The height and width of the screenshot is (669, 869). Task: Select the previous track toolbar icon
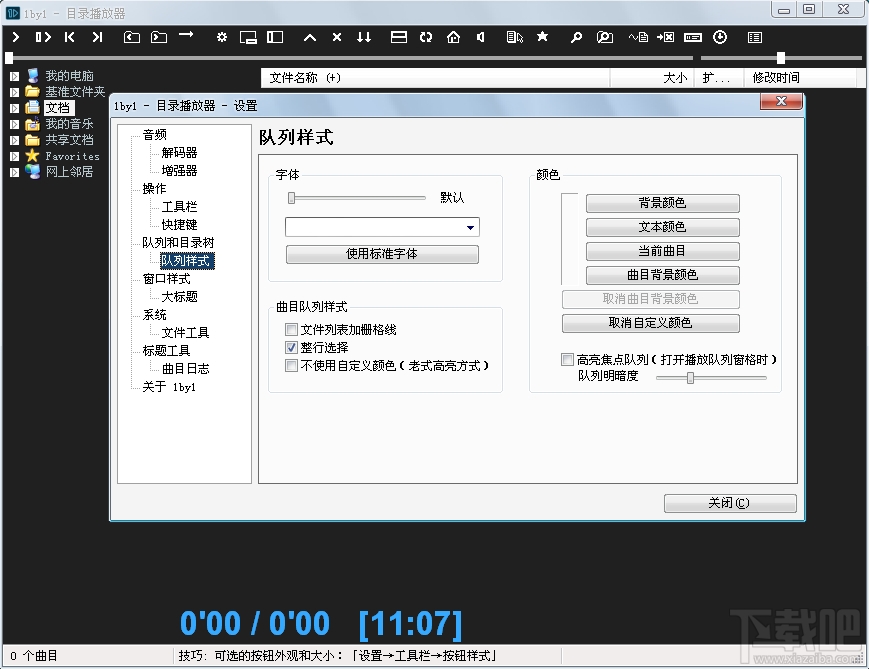pos(68,37)
